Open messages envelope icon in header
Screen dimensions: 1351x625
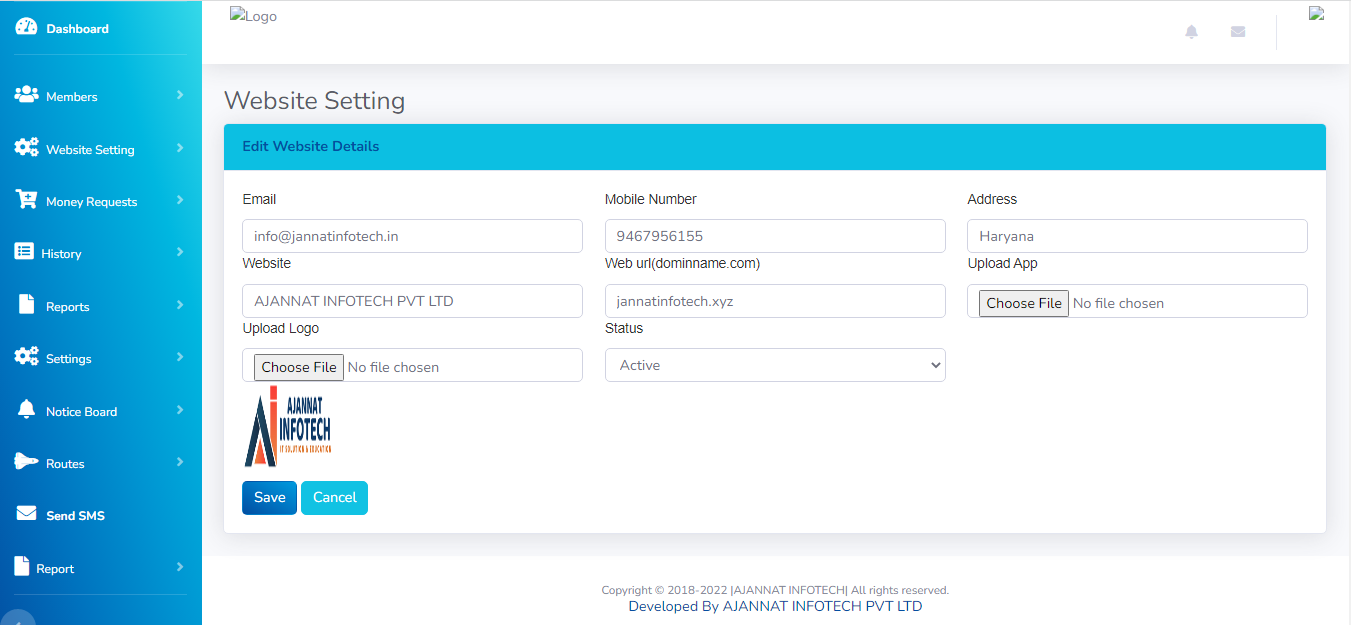(x=1238, y=32)
